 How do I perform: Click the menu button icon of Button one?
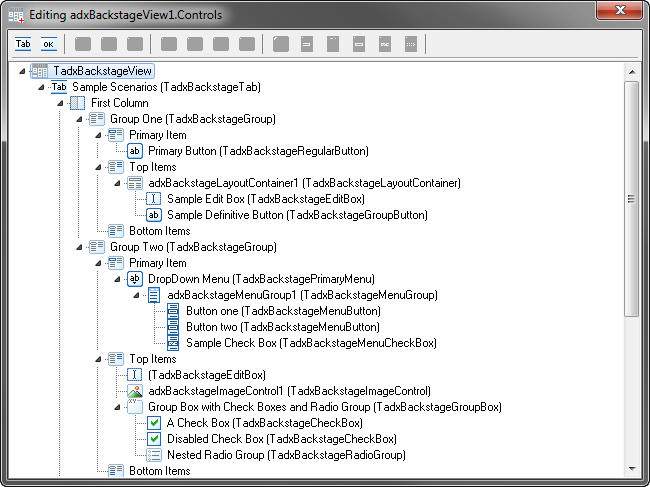173,311
